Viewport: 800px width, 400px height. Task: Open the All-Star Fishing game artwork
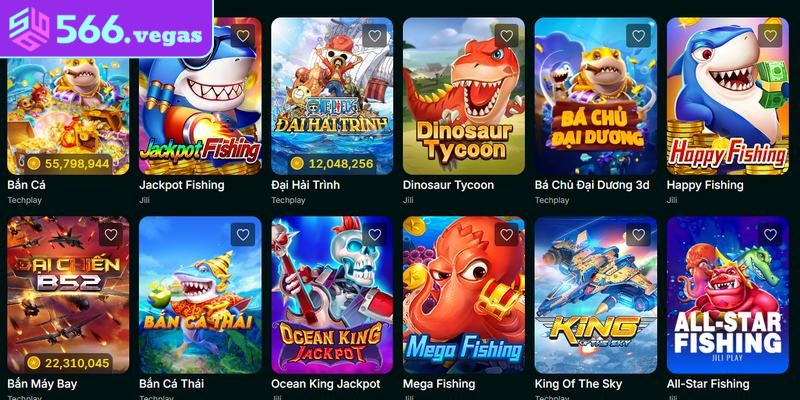728,295
